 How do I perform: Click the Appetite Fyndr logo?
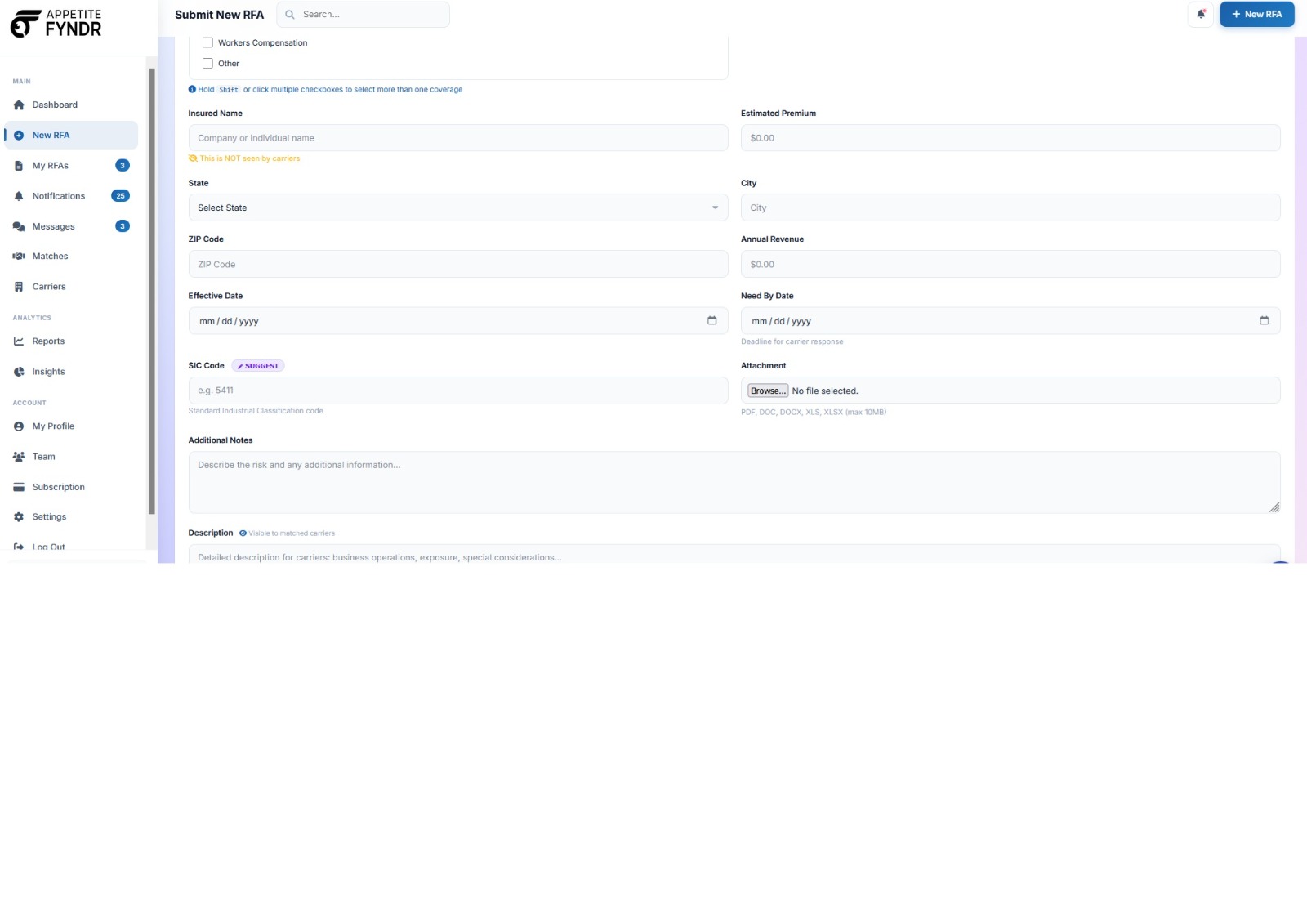coord(56,24)
